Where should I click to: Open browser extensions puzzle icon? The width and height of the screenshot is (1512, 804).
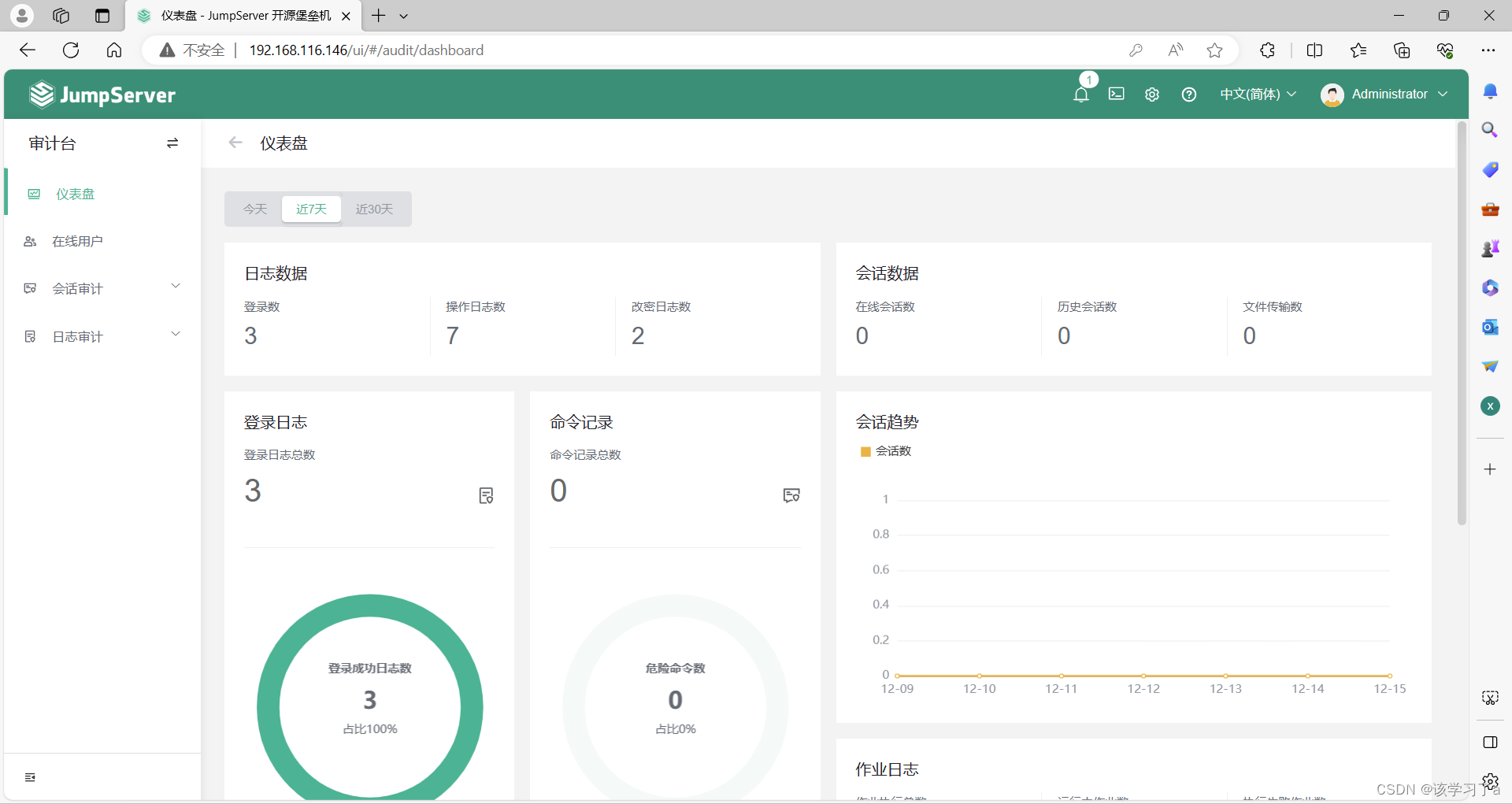(1267, 50)
